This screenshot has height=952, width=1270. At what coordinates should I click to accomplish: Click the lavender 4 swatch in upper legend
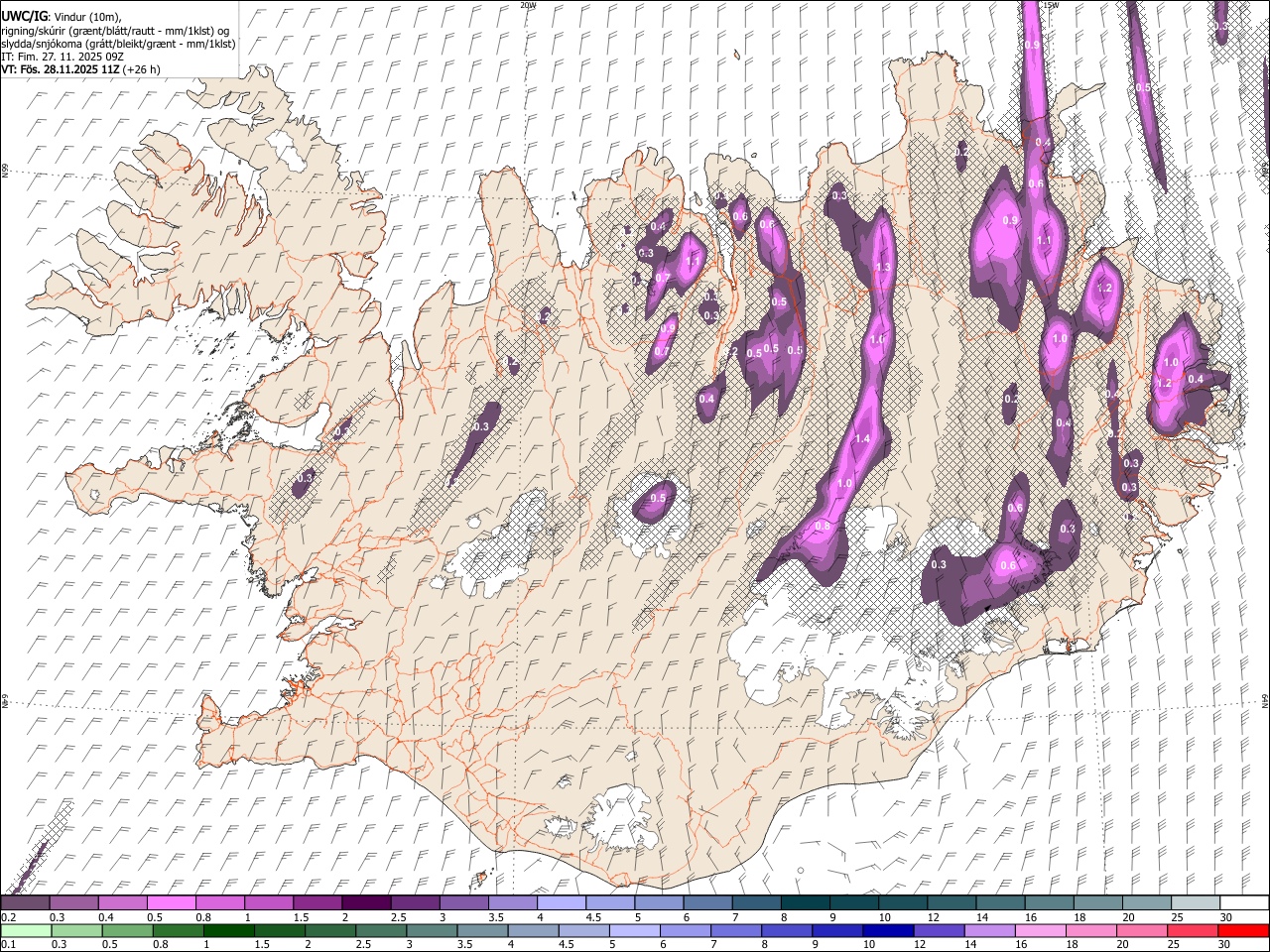563,902
